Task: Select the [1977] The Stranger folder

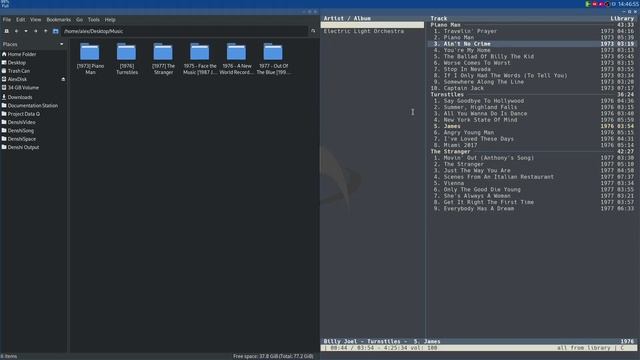Action: 163,58
